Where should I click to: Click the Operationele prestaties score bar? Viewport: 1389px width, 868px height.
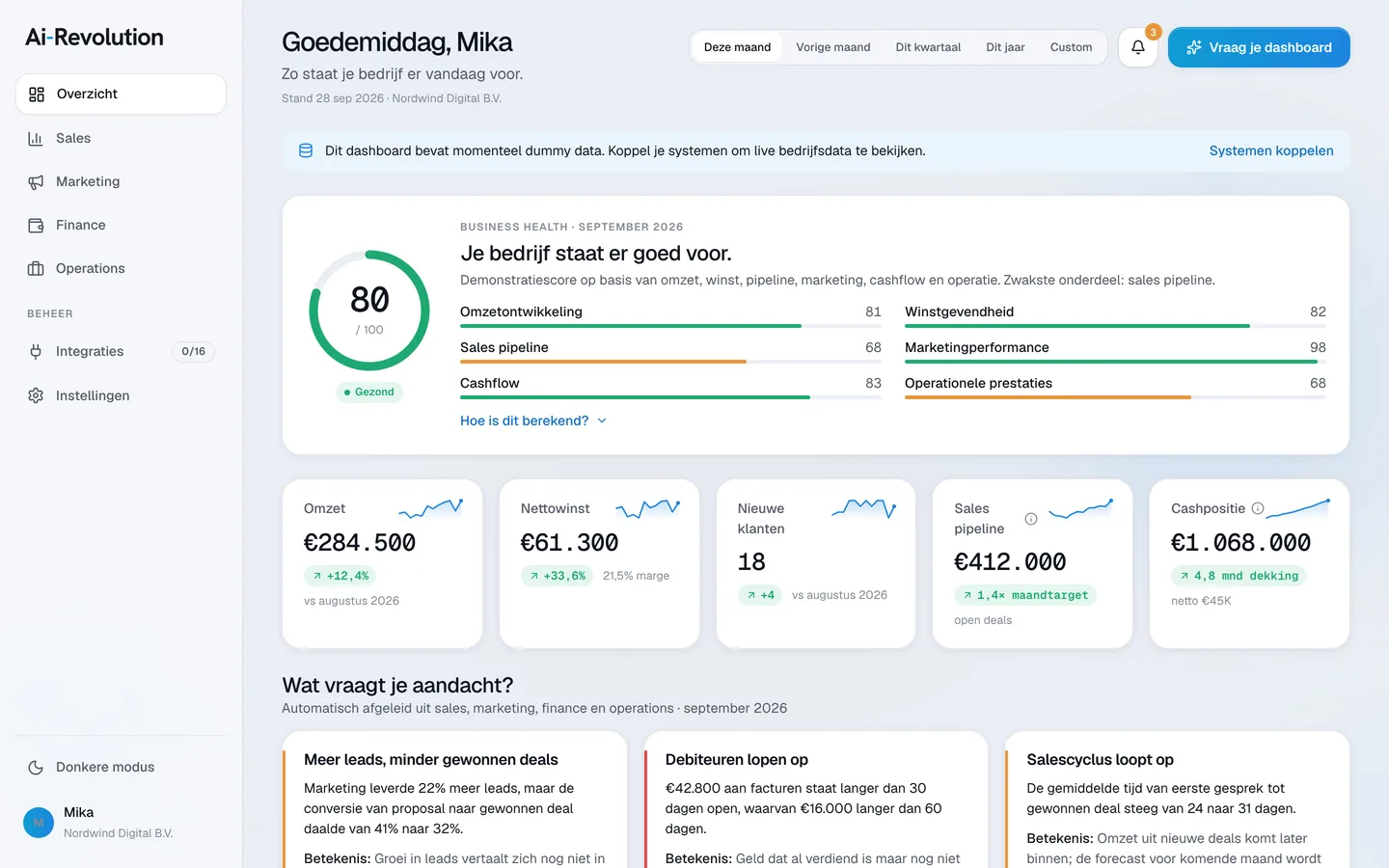pos(1115,397)
